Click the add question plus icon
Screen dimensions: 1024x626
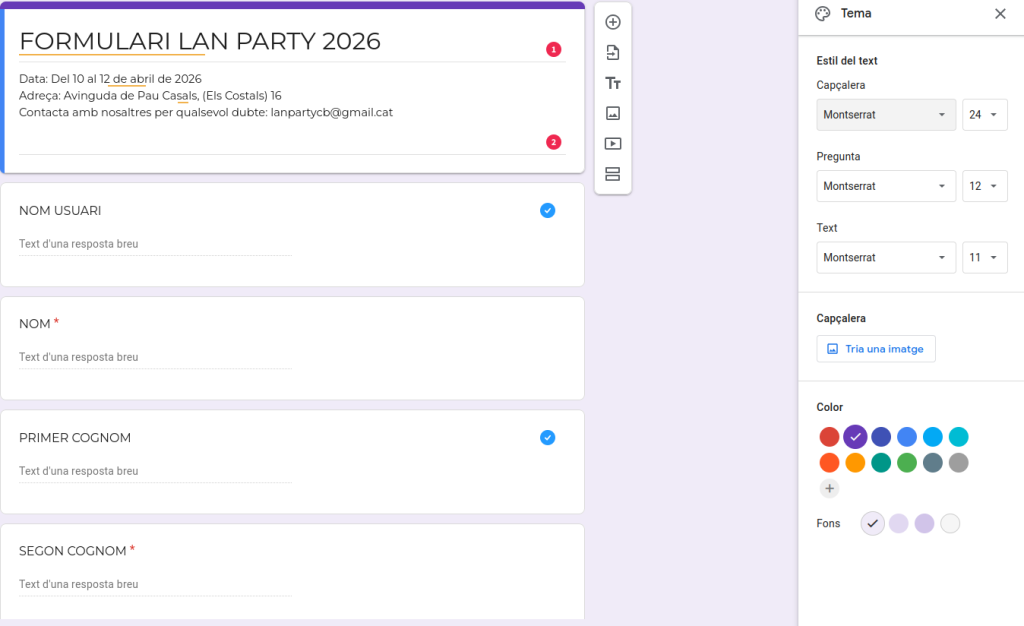[613, 22]
